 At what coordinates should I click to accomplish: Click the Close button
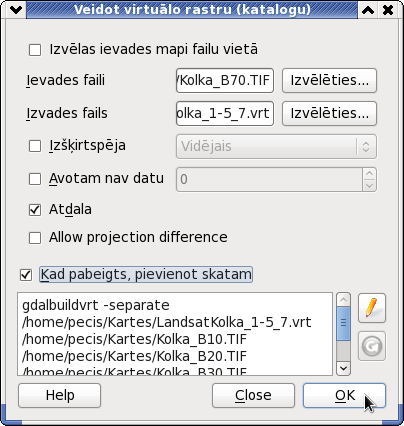click(x=253, y=395)
